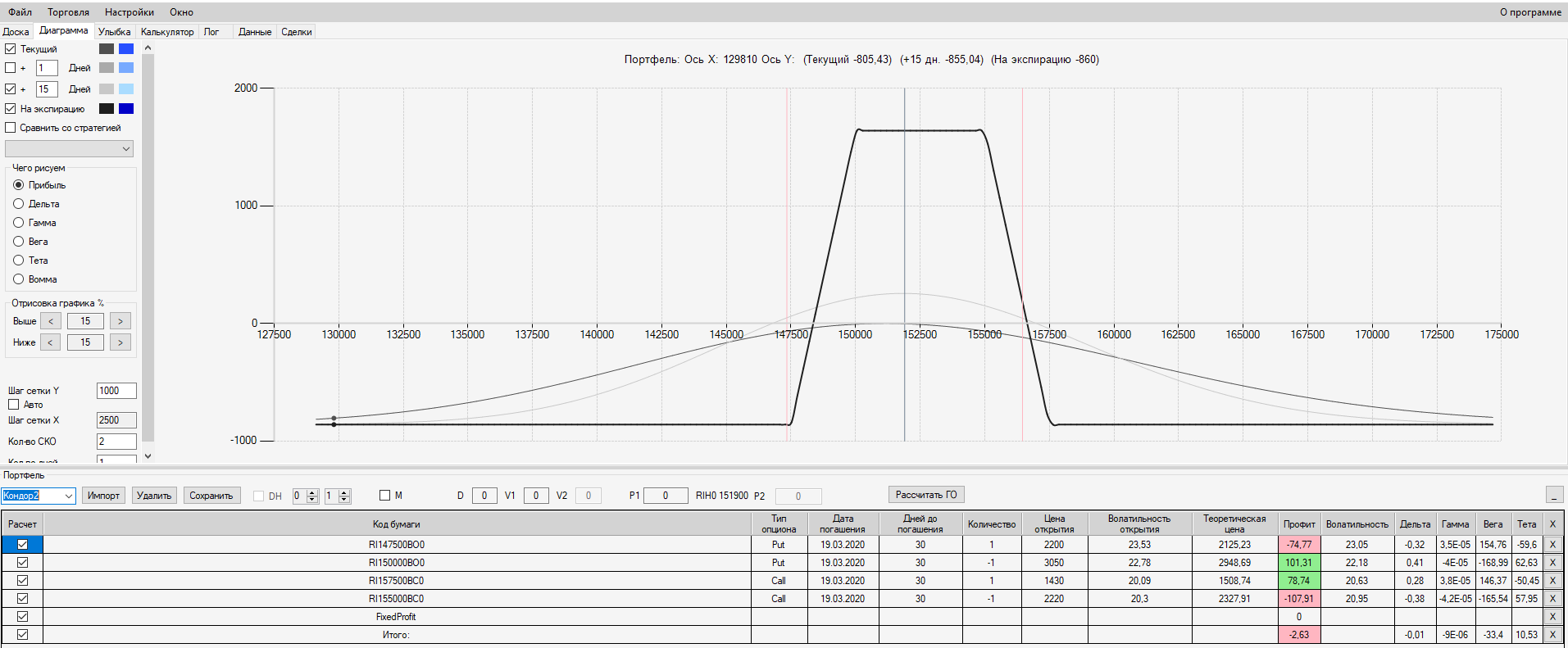Click the Рассчитать ГО button
This screenshot has width=1568, height=648.
[x=926, y=495]
